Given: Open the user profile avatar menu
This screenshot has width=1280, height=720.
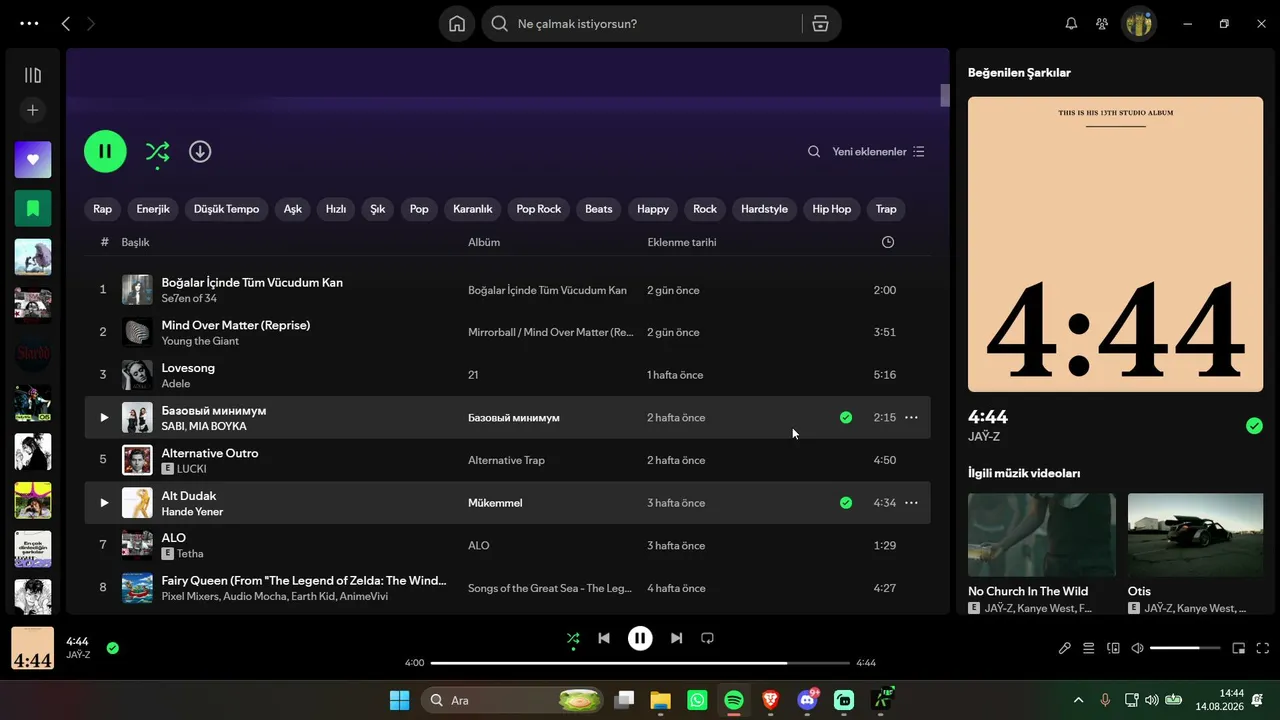Looking at the screenshot, I should tap(1139, 24).
